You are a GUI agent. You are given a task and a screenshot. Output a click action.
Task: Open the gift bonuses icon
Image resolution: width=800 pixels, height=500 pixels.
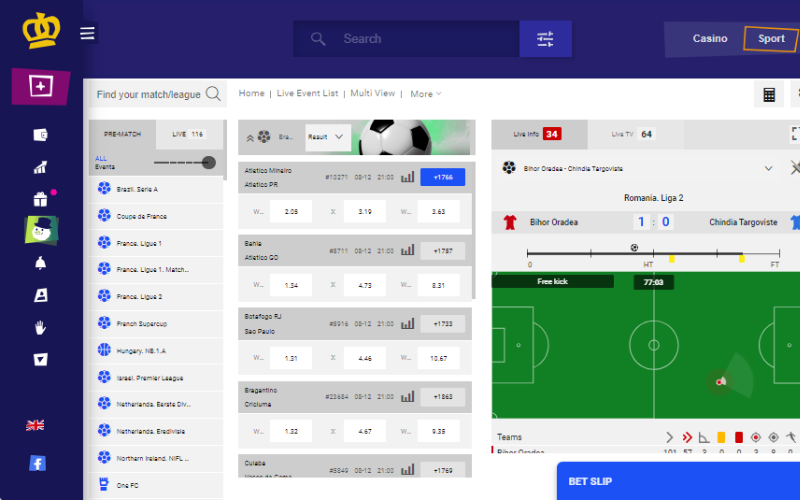pos(40,199)
